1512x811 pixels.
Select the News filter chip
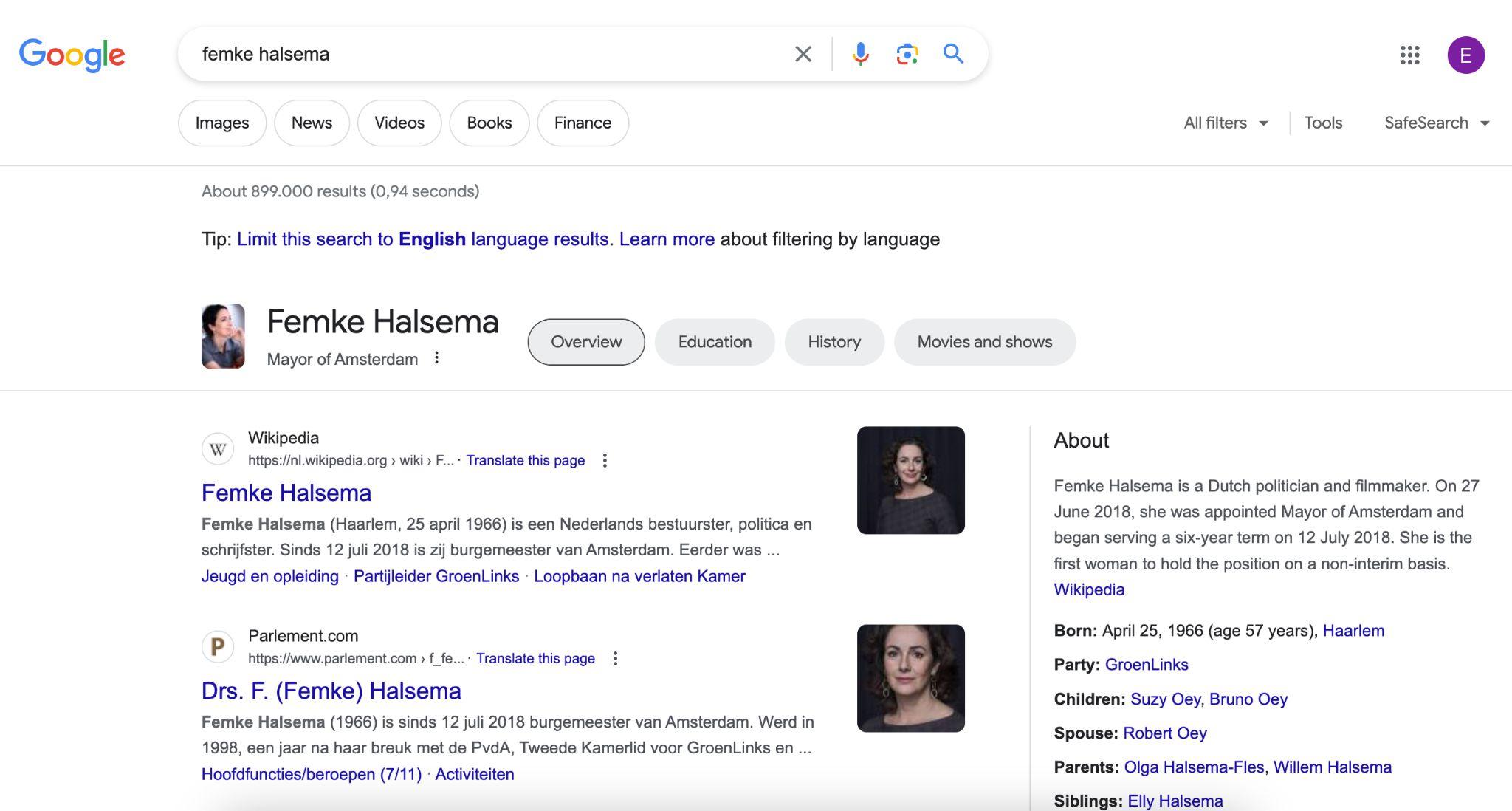312,123
